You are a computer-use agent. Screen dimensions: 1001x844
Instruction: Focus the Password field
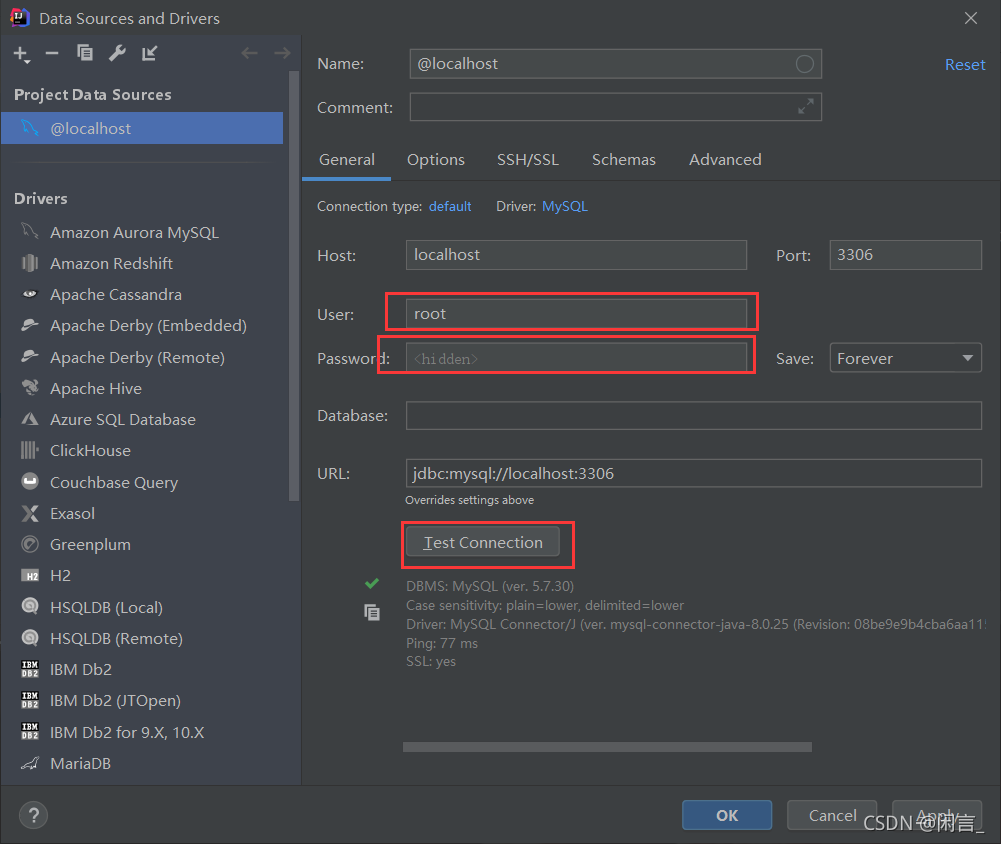(x=576, y=358)
